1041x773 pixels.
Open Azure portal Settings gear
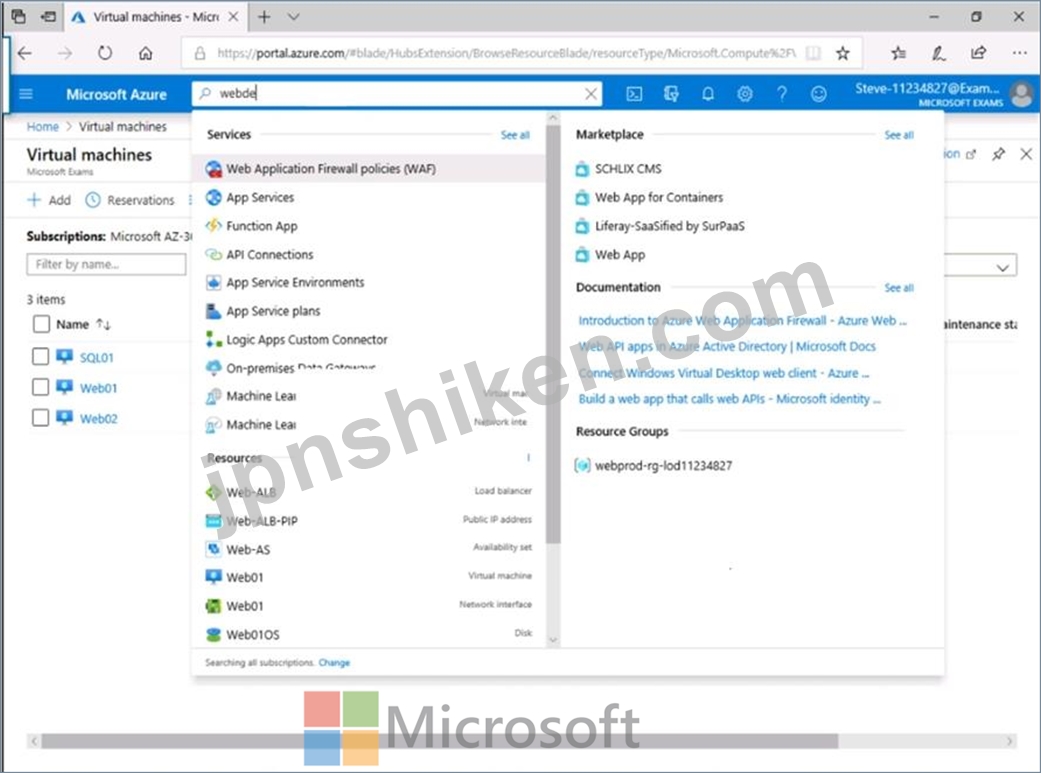coord(745,94)
